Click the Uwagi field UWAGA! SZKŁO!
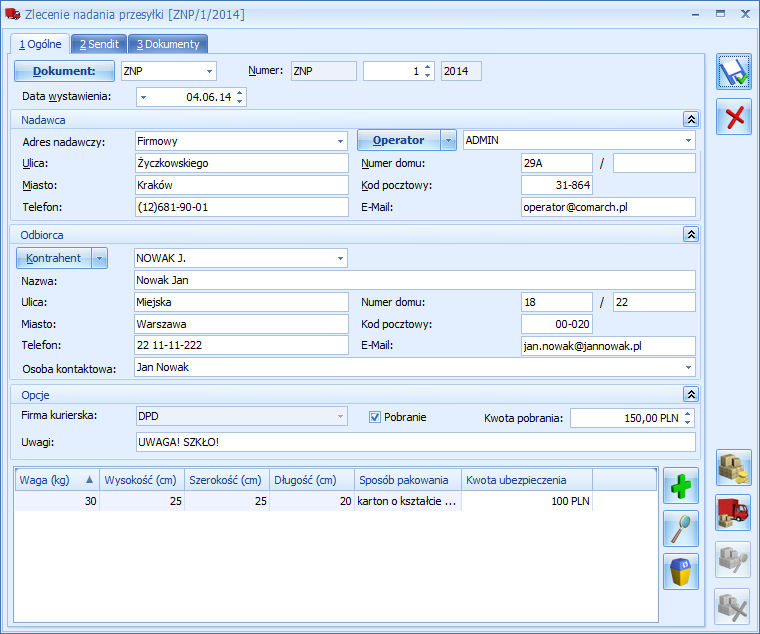The height and width of the screenshot is (634, 760). (416, 442)
